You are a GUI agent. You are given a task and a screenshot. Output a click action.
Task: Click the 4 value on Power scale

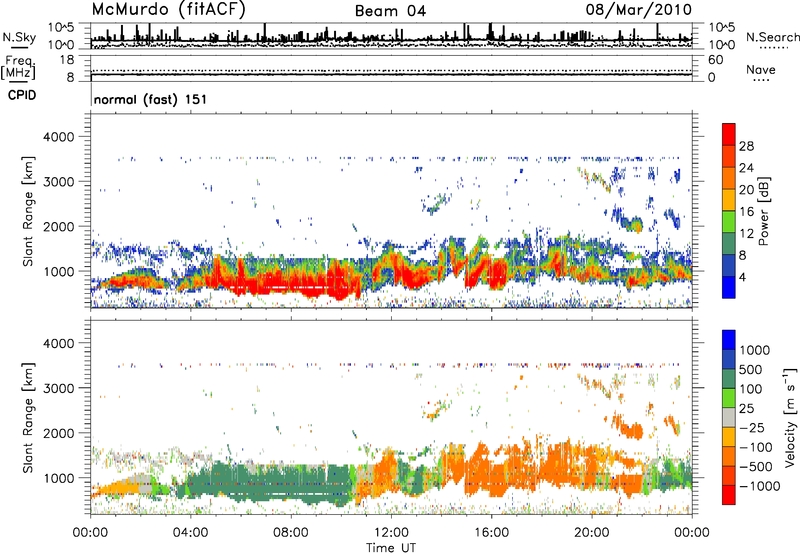[x=742, y=277]
